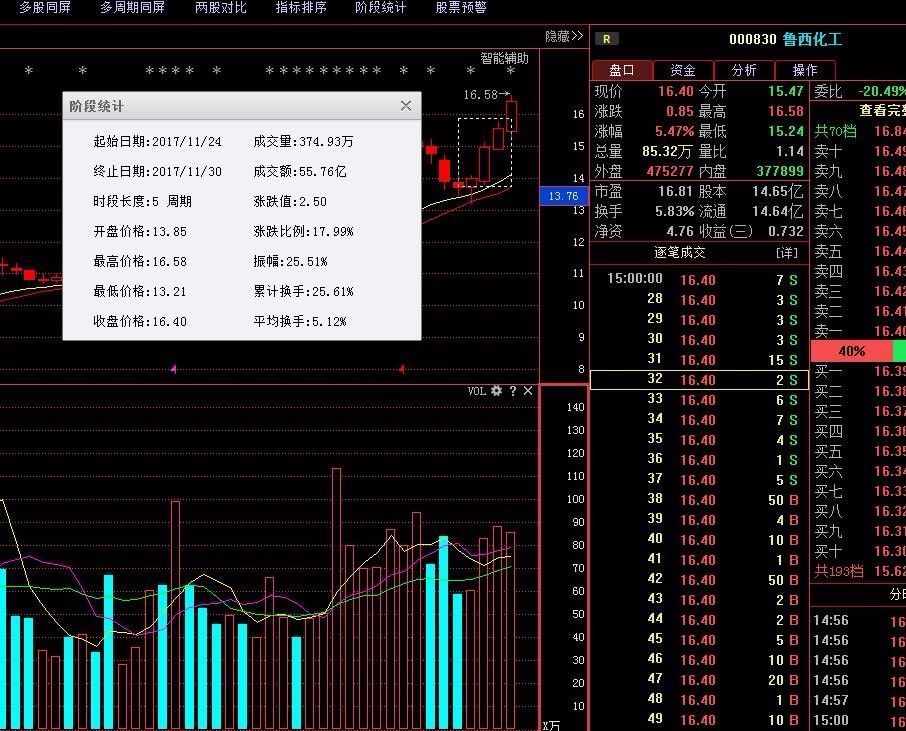Click 共70档 sell depth entry
The height and width of the screenshot is (731, 906).
835,131
